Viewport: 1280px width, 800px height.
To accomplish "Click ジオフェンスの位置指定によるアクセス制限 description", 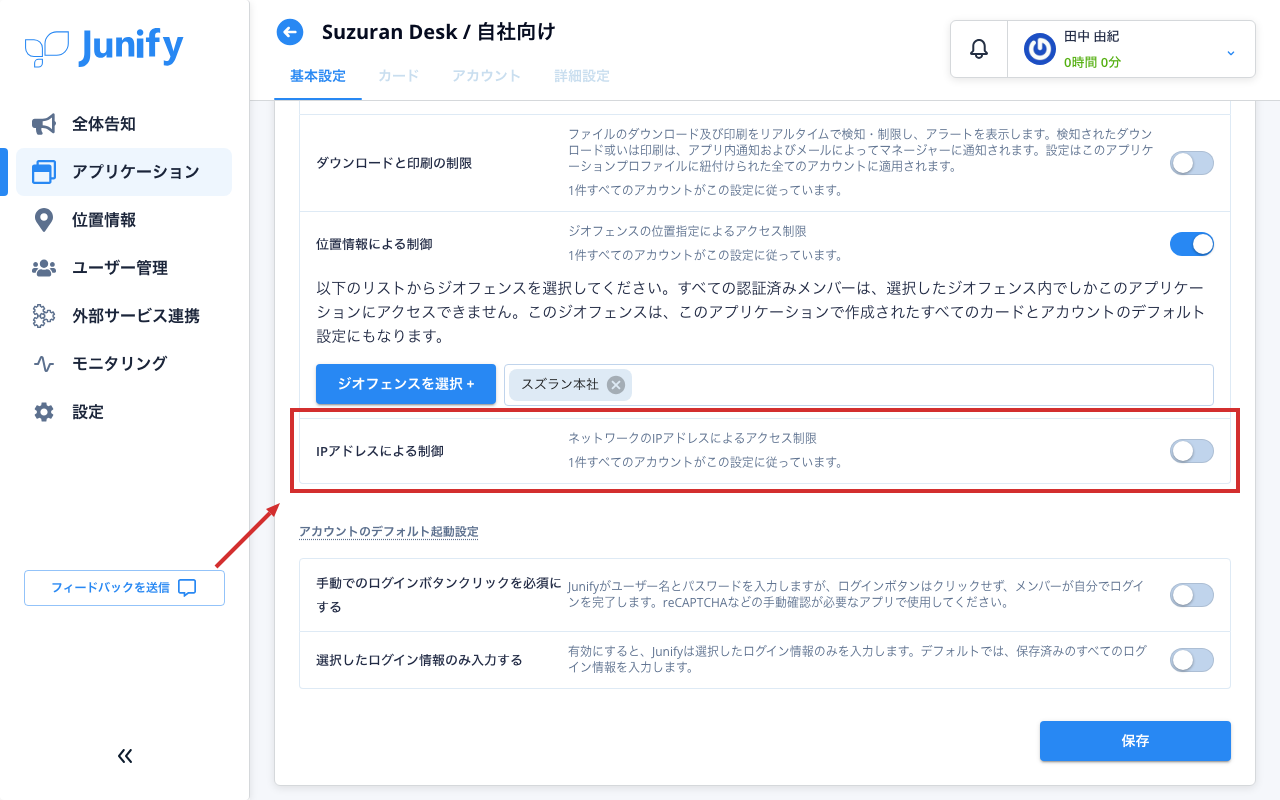I will pyautogui.click(x=687, y=231).
